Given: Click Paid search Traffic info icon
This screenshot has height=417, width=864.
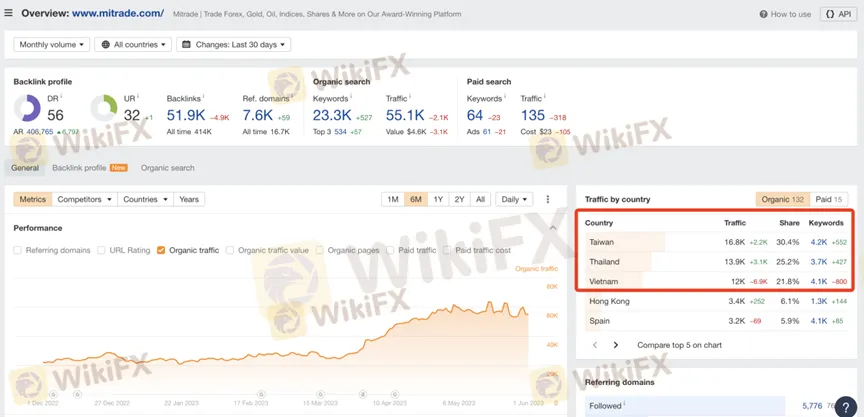Looking at the screenshot, I should pyautogui.click(x=545, y=97).
